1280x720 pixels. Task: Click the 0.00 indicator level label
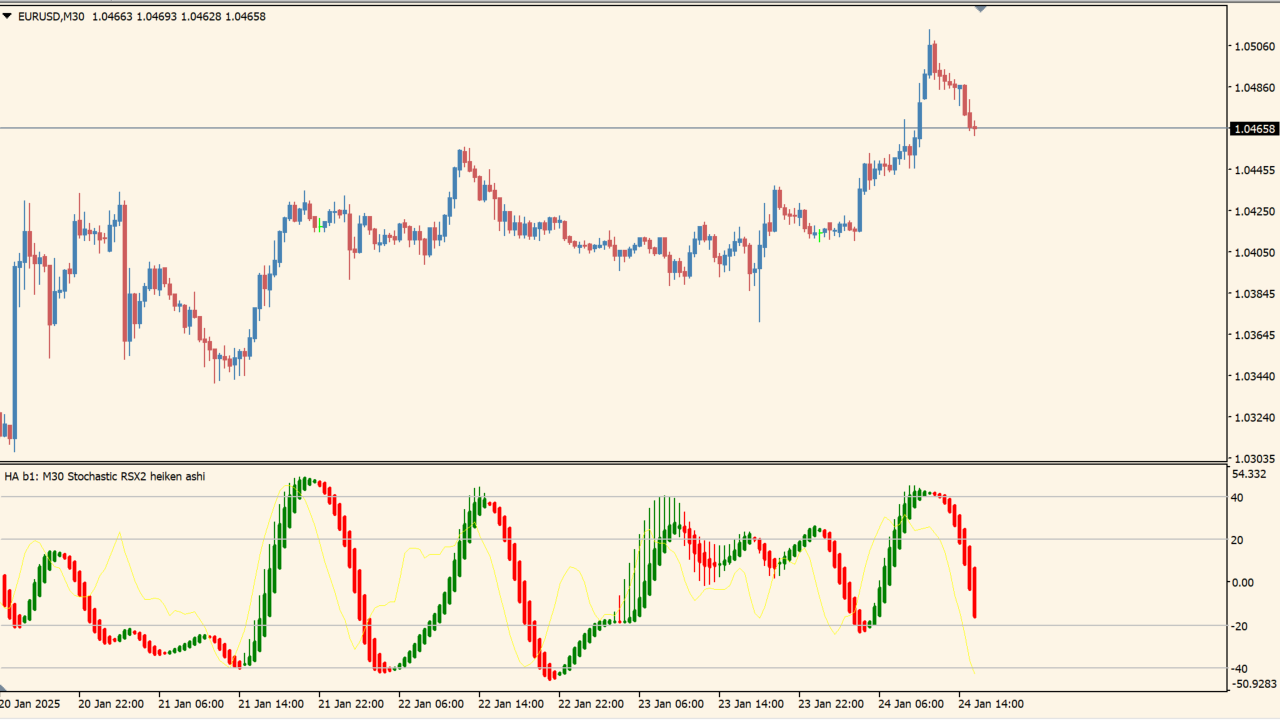(1242, 583)
